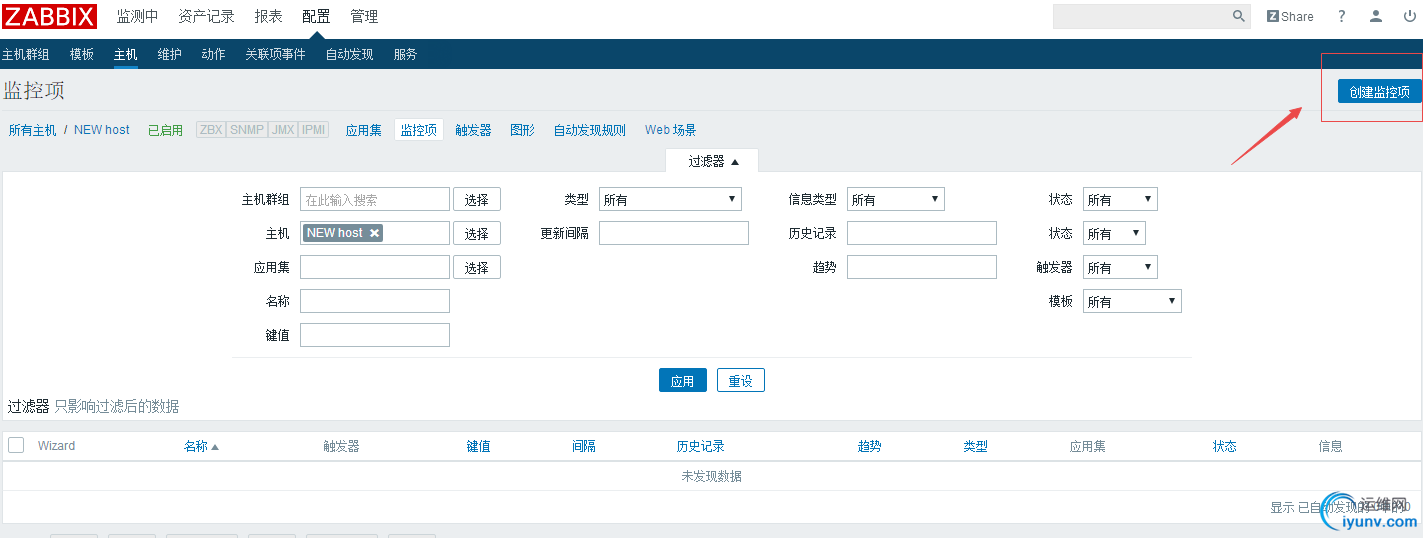
Task: Collapse the 过滤器 tab
Action: coord(712,161)
